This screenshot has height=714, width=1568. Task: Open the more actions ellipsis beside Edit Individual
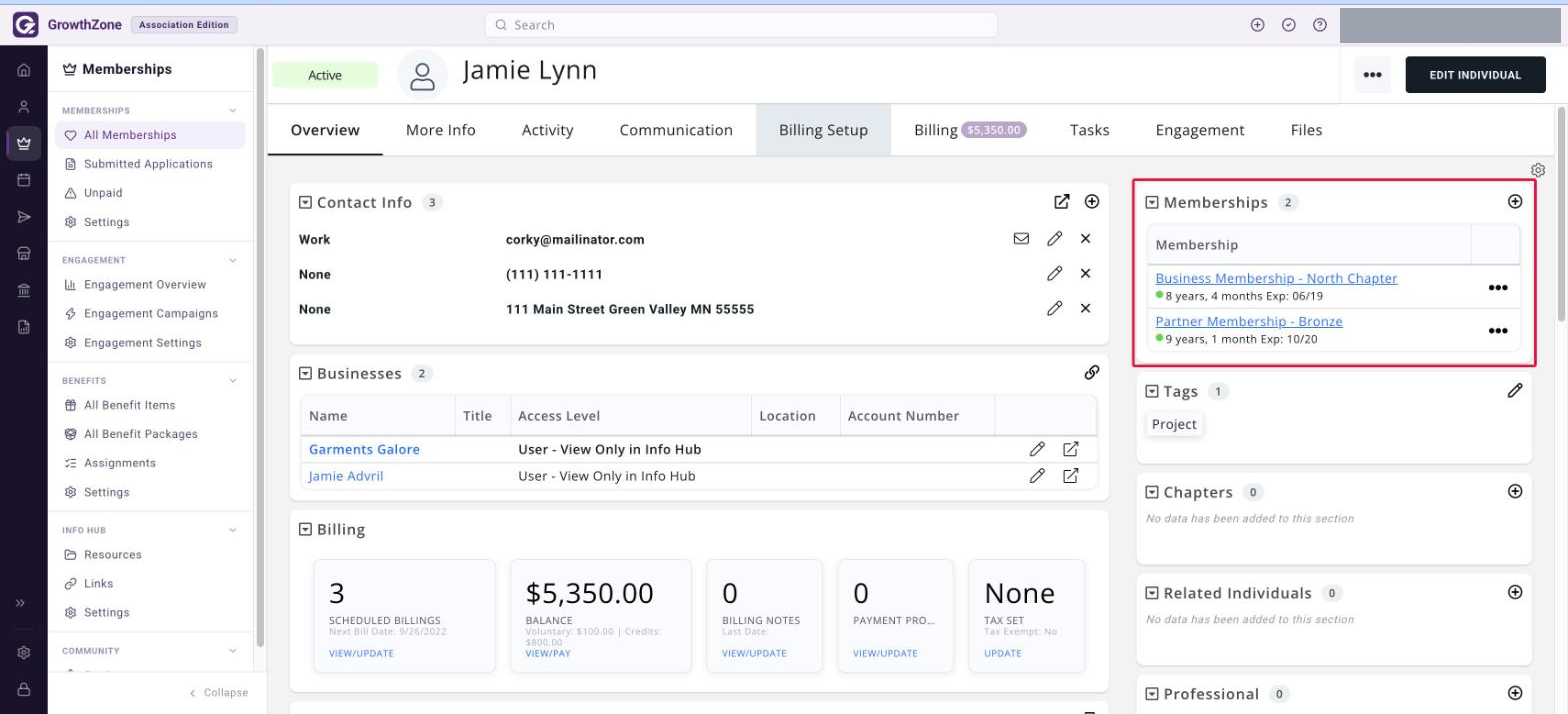1372,75
